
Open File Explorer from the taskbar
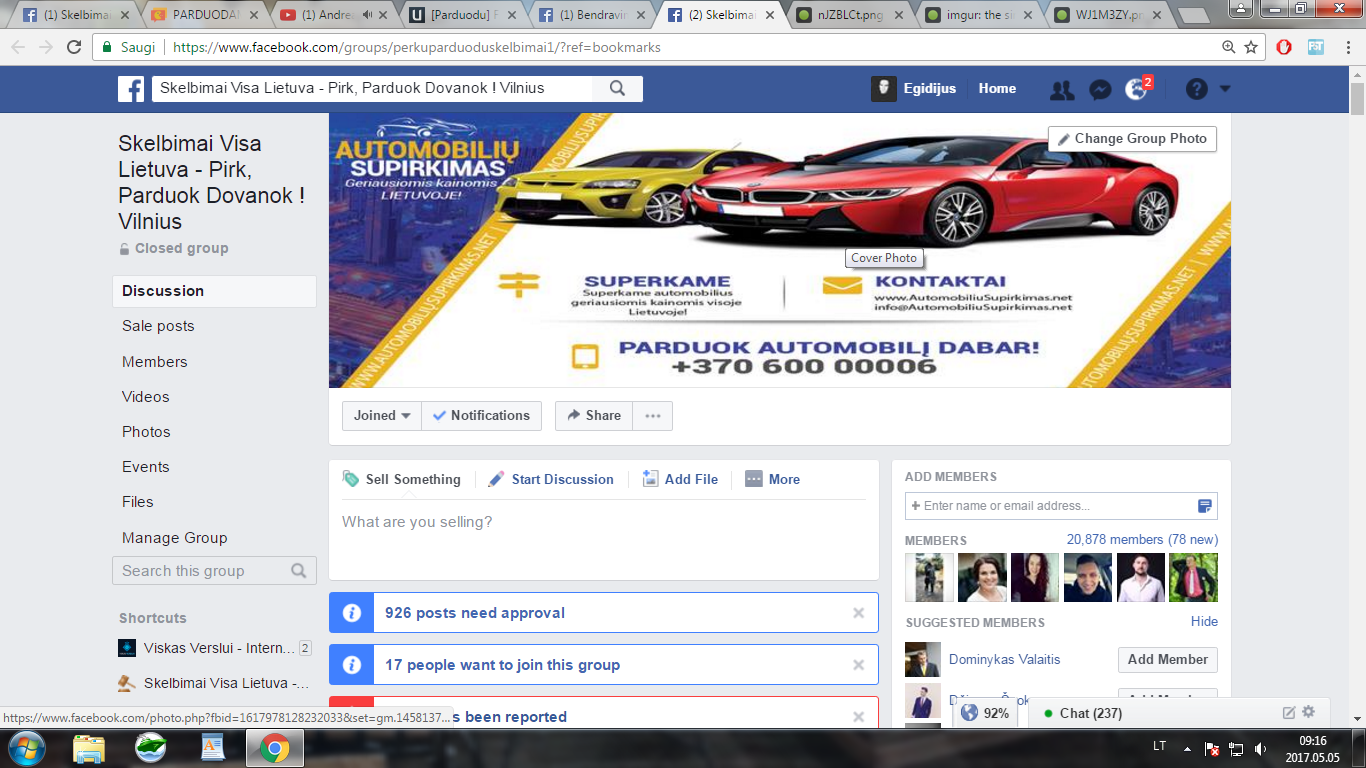point(89,748)
